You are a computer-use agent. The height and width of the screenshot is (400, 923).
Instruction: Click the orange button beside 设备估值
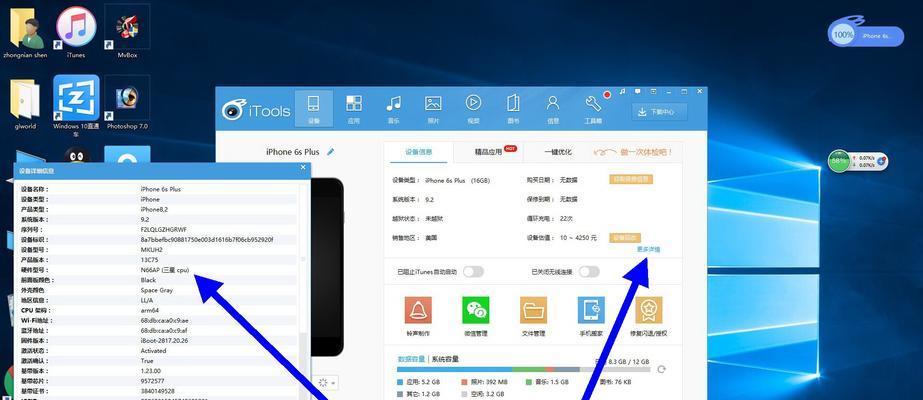[625, 238]
